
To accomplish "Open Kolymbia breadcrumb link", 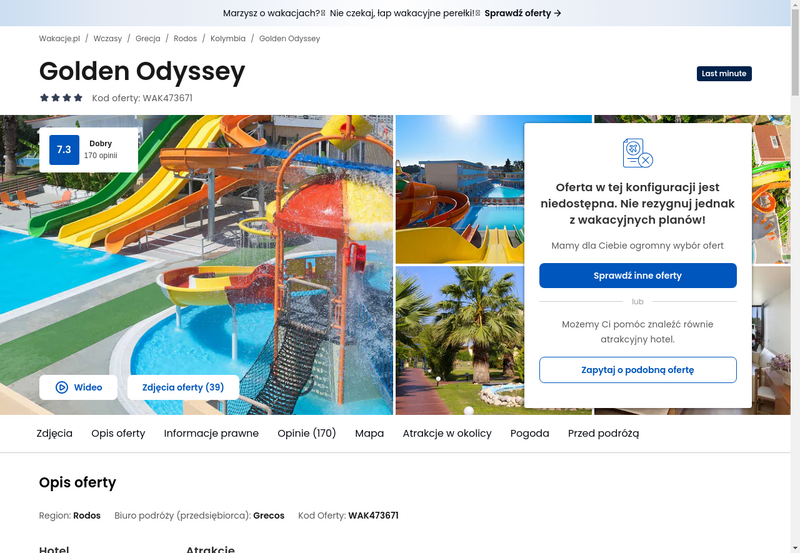I will click(x=228, y=38).
